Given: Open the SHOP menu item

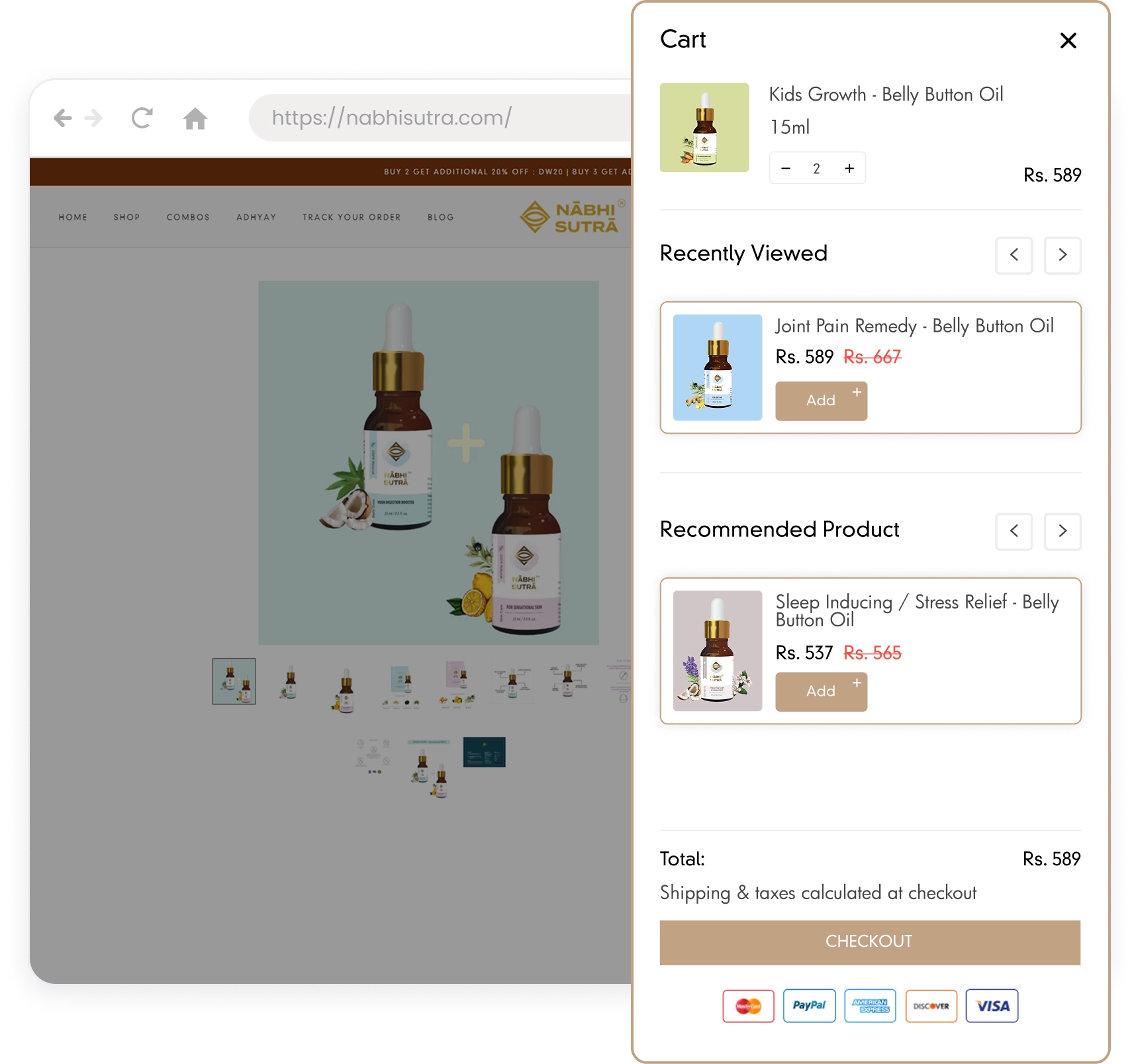Looking at the screenshot, I should point(126,217).
